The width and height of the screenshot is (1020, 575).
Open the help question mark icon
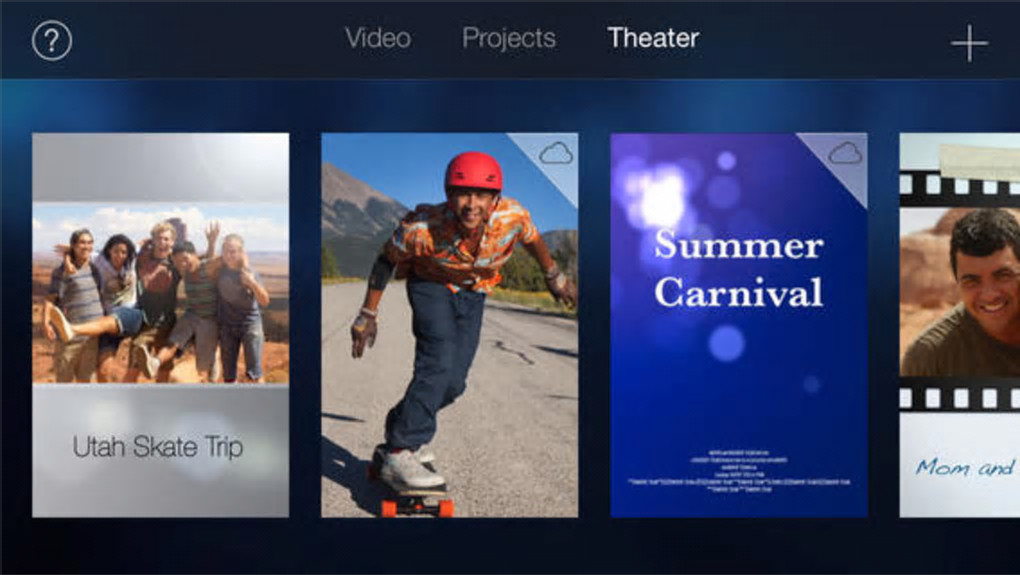click(52, 41)
